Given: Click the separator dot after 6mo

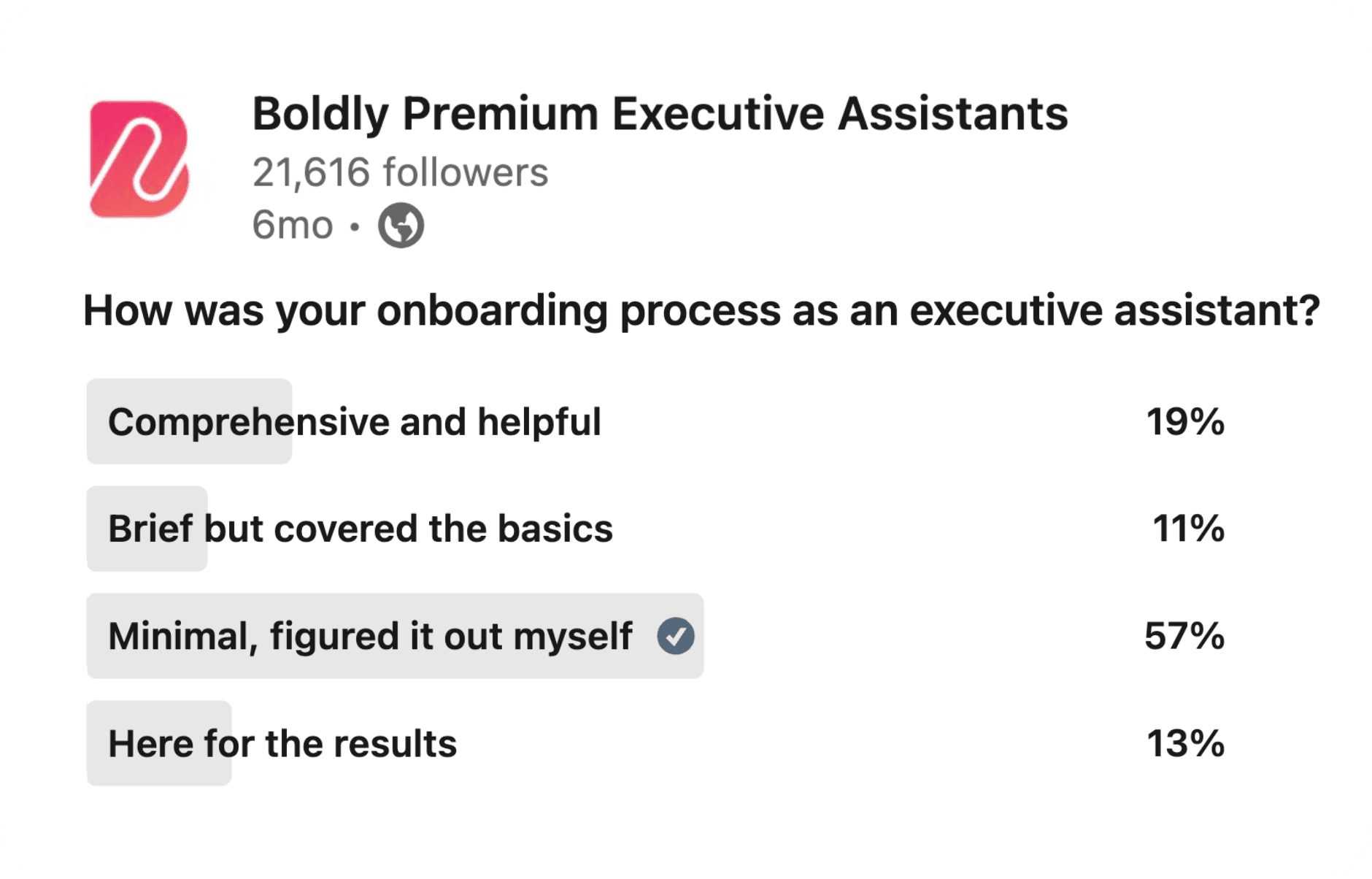Looking at the screenshot, I should click(355, 226).
